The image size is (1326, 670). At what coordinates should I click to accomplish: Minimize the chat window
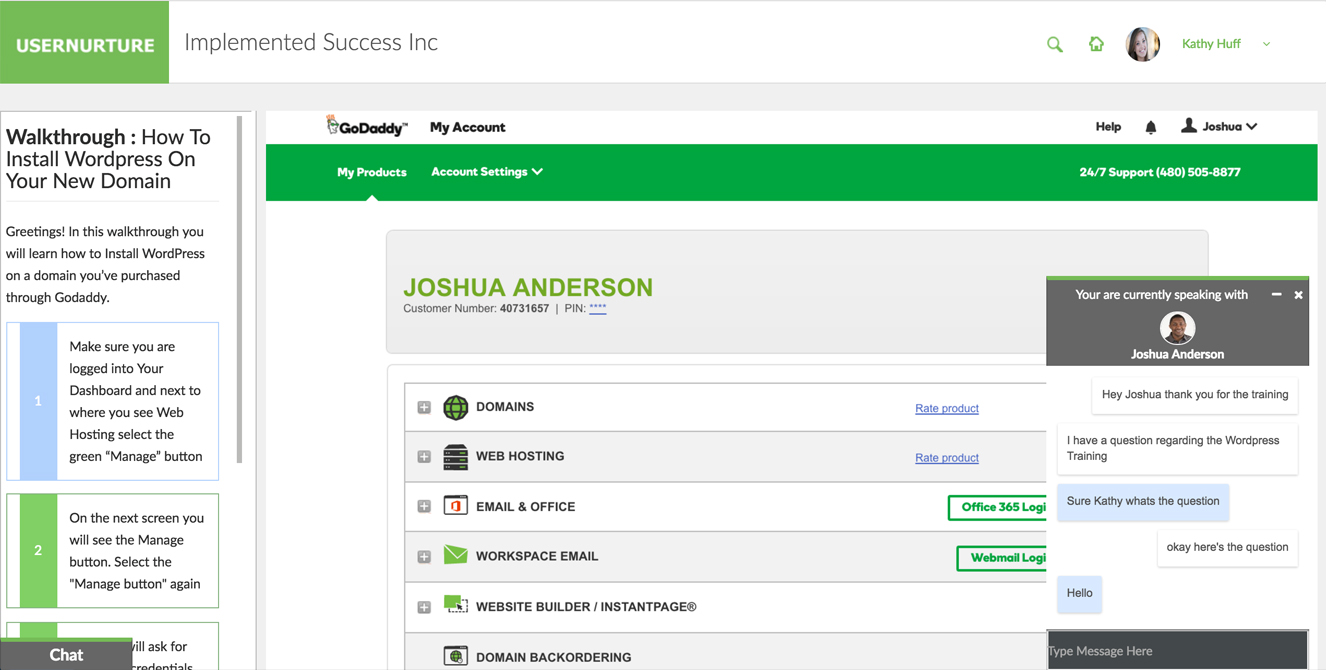tap(1276, 295)
